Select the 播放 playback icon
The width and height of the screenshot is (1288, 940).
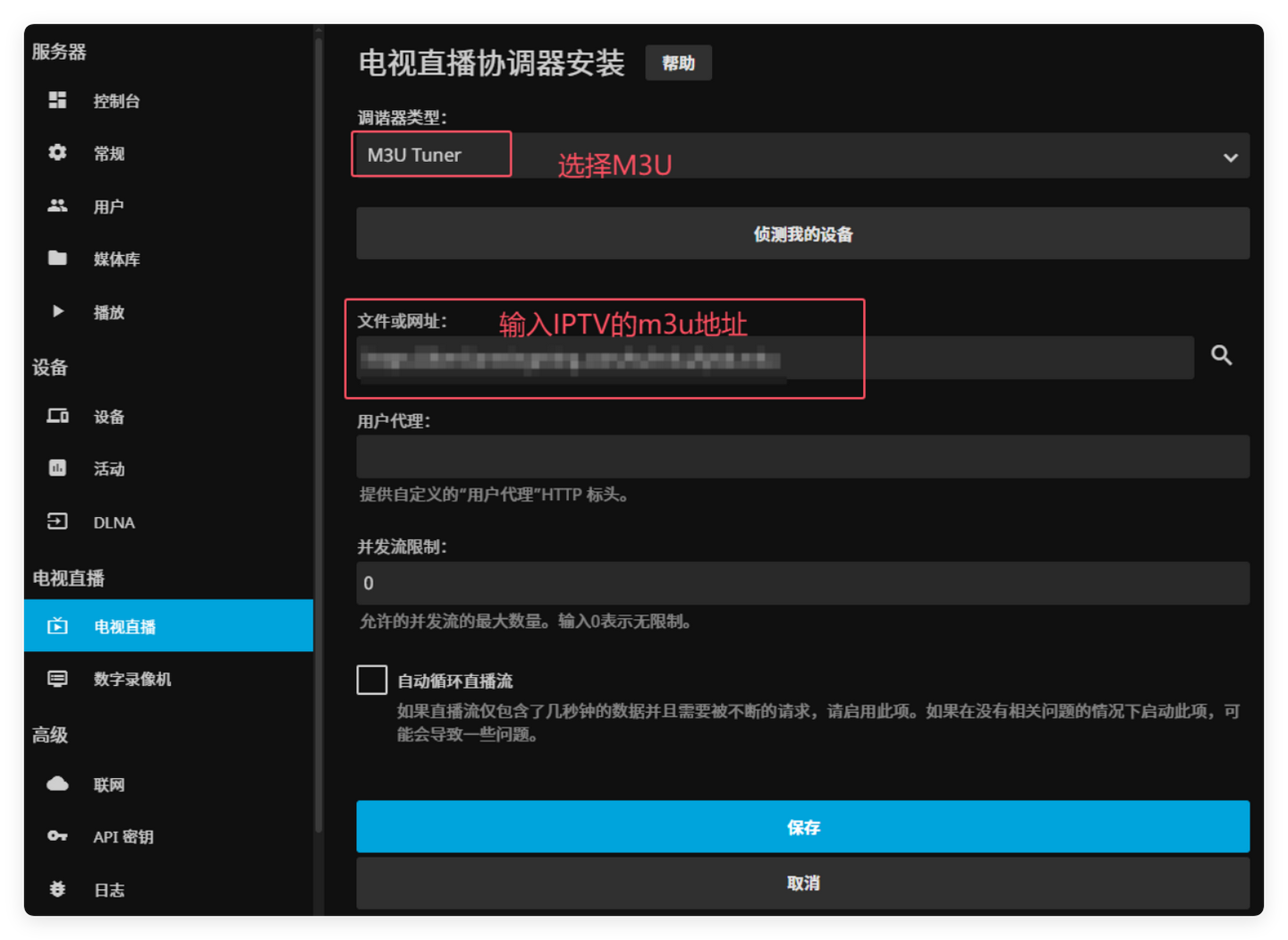click(x=56, y=310)
